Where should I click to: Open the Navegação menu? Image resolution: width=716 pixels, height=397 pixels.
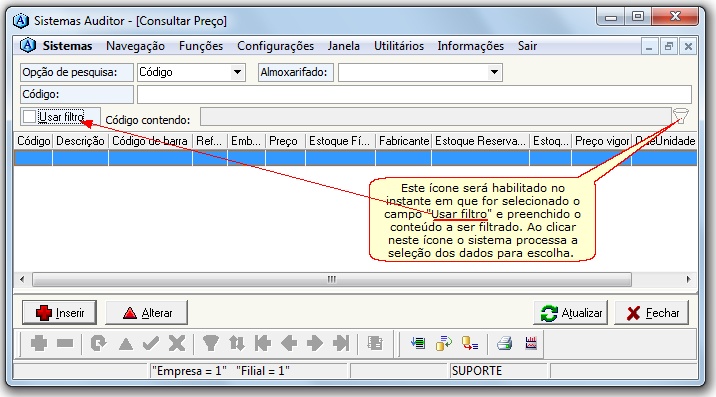(135, 46)
